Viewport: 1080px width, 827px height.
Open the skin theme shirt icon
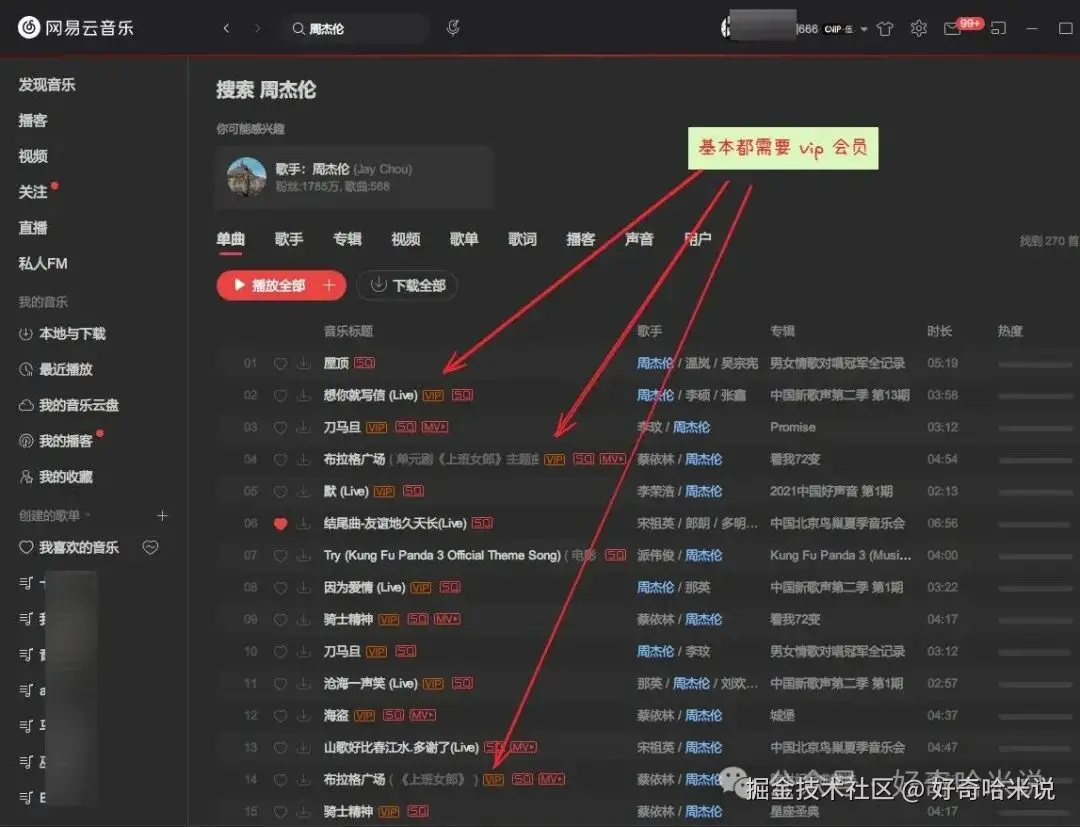point(885,28)
